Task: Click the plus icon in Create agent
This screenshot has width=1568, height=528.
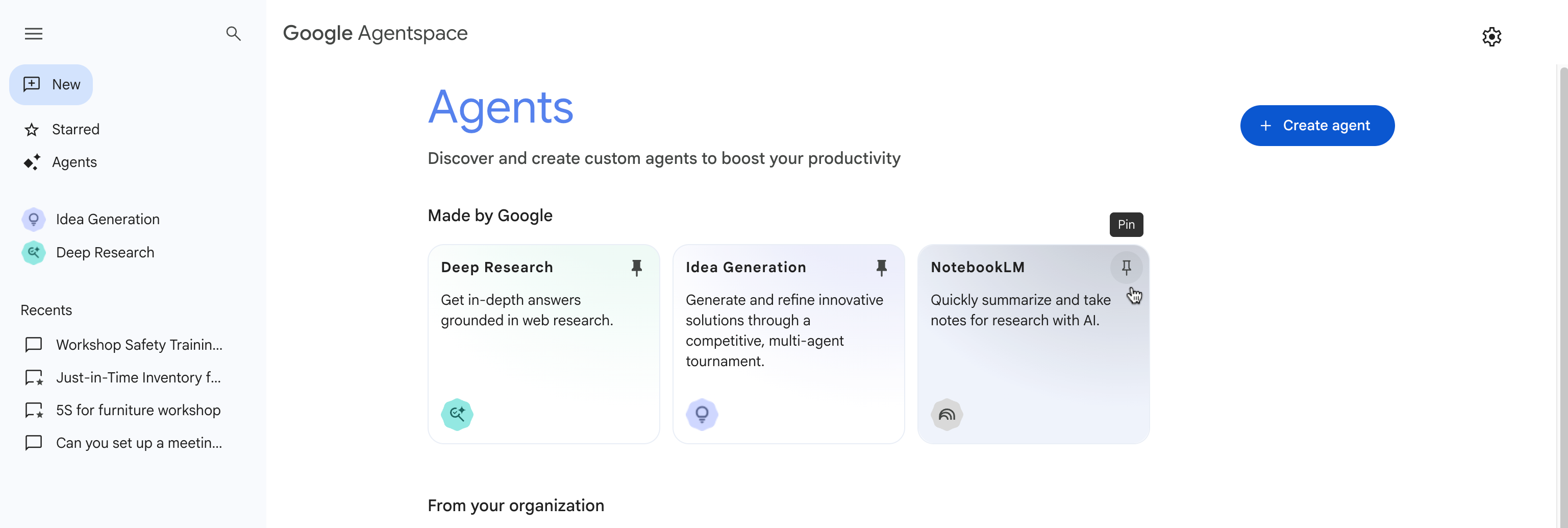Action: 1265,126
